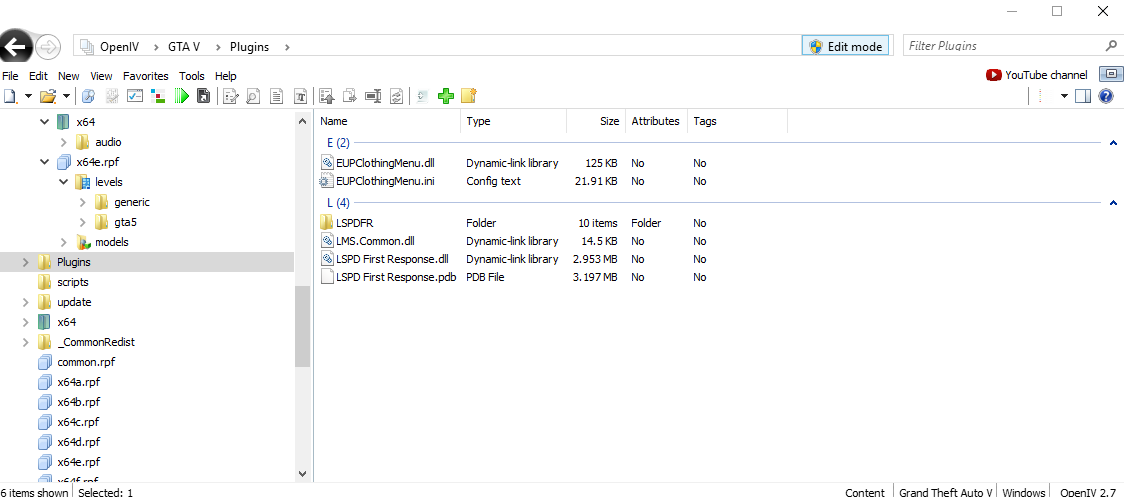Image resolution: width=1124 pixels, height=497 pixels.
Task: Expand the audio folder in the tree
Action: coord(64,142)
